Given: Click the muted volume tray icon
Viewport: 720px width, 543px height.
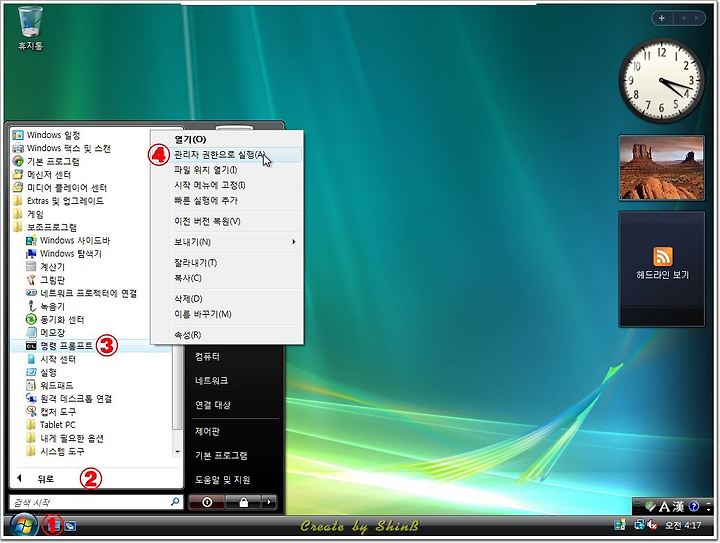Looking at the screenshot, I should pyautogui.click(x=652, y=525).
